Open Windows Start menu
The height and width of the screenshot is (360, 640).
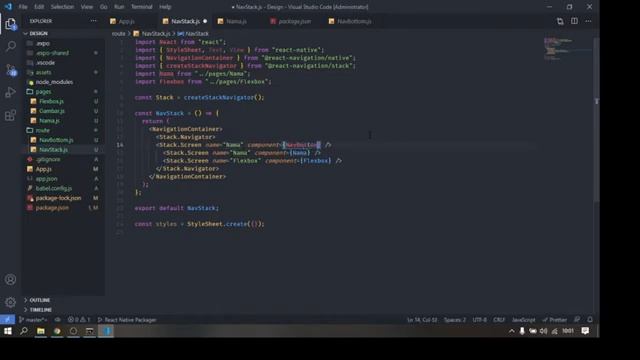coord(8,331)
